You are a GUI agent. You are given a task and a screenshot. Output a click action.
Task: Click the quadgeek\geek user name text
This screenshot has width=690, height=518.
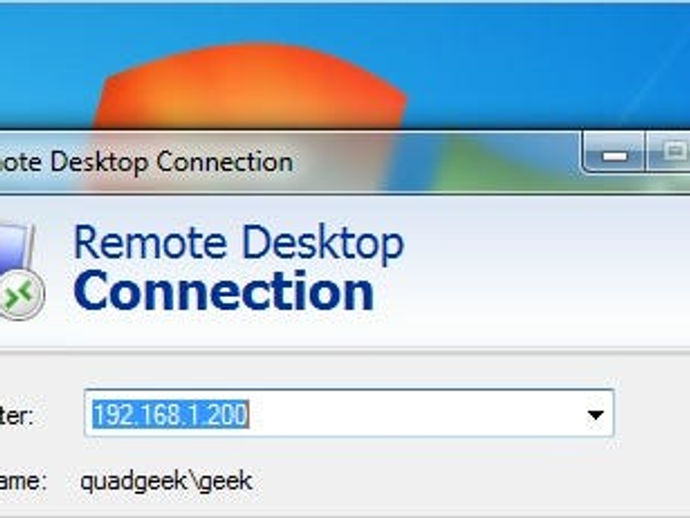[x=166, y=481]
